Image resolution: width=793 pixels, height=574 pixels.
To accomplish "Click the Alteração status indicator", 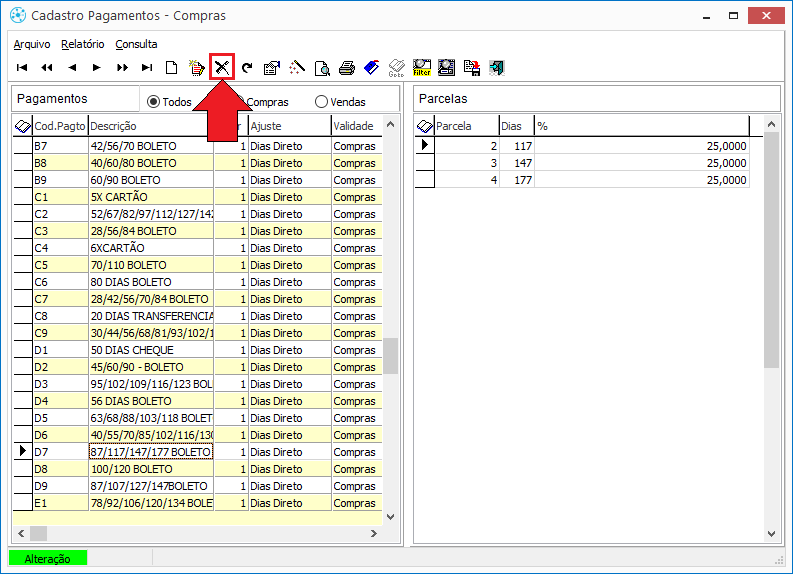I will coord(48,558).
